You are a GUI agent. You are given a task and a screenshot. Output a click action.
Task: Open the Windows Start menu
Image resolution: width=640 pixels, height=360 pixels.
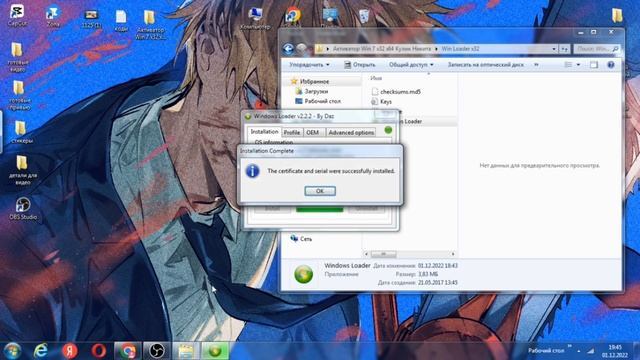[x=12, y=351]
